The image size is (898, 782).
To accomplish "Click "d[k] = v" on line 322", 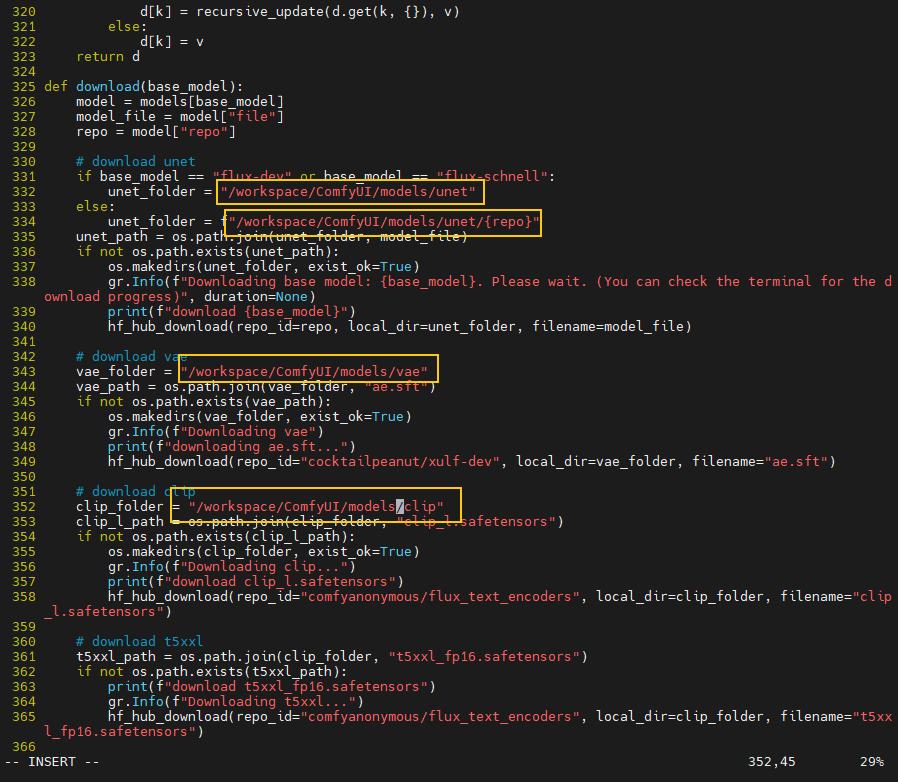I will coord(172,42).
